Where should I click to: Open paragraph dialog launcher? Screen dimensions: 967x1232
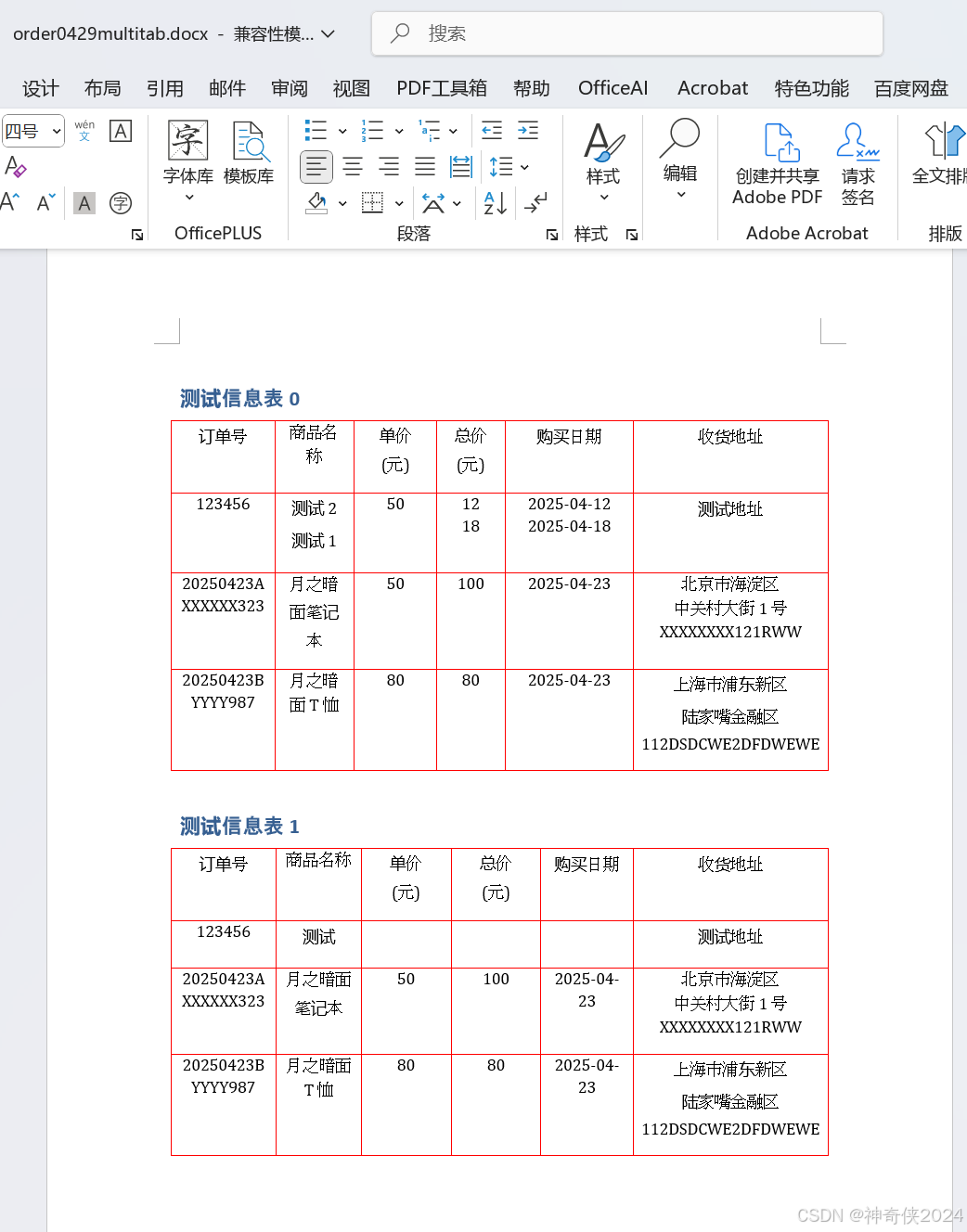tap(552, 235)
